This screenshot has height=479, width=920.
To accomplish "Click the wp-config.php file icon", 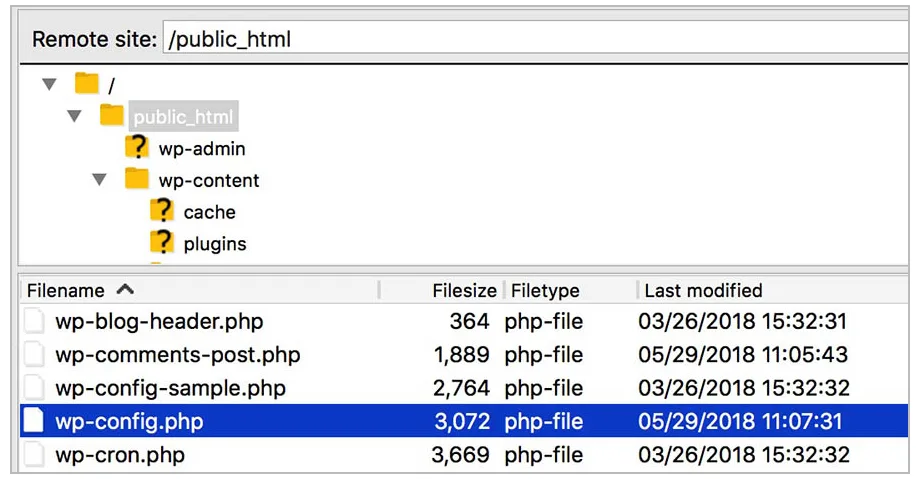I will (34, 421).
